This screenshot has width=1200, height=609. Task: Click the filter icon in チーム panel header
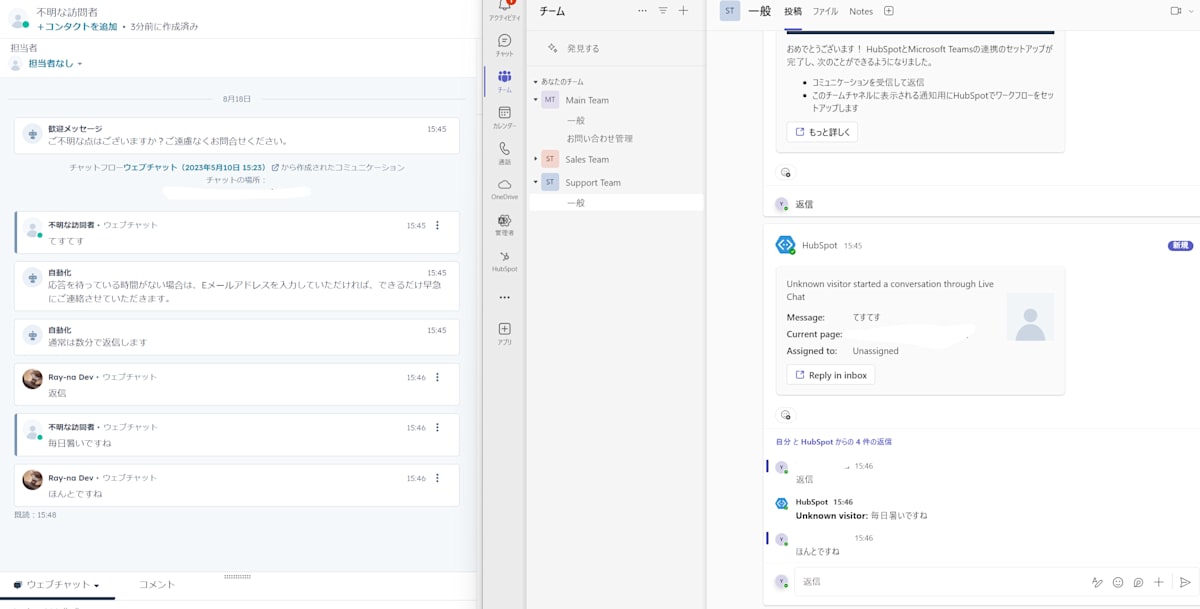click(663, 11)
